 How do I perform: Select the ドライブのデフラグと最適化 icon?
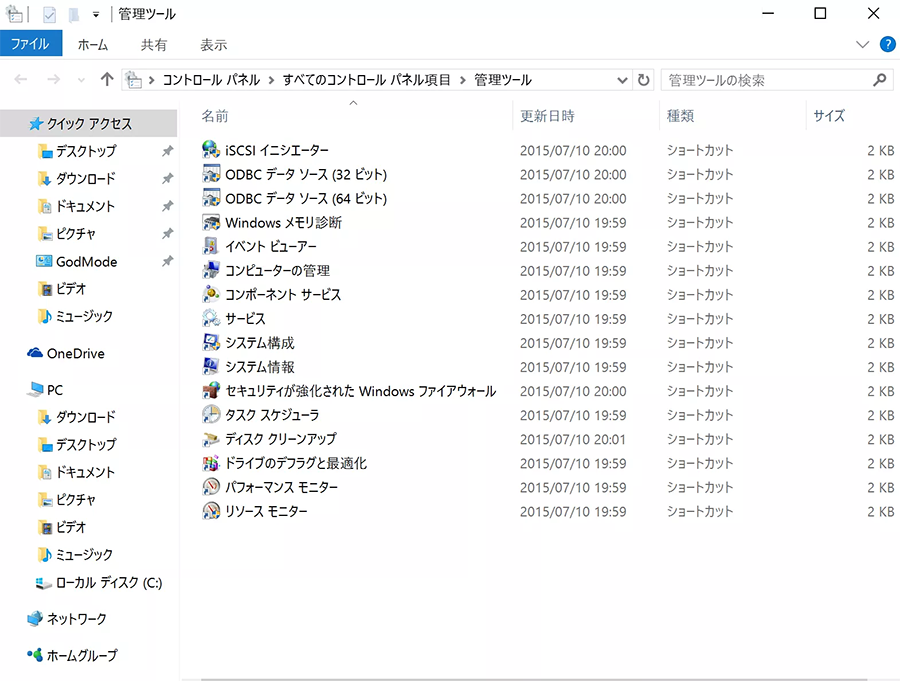tap(211, 463)
